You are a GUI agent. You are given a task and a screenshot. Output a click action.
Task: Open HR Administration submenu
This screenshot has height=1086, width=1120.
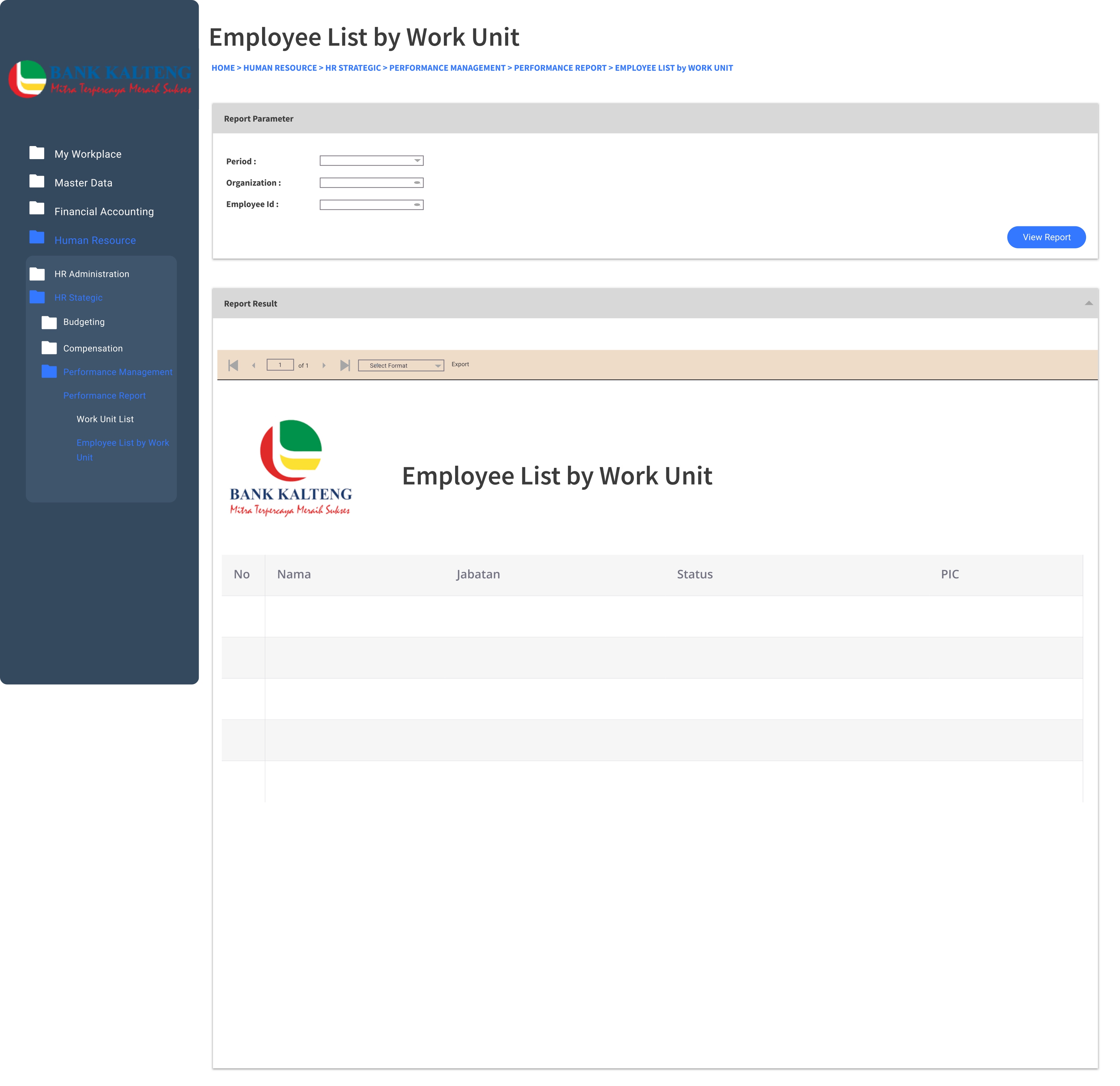point(92,274)
